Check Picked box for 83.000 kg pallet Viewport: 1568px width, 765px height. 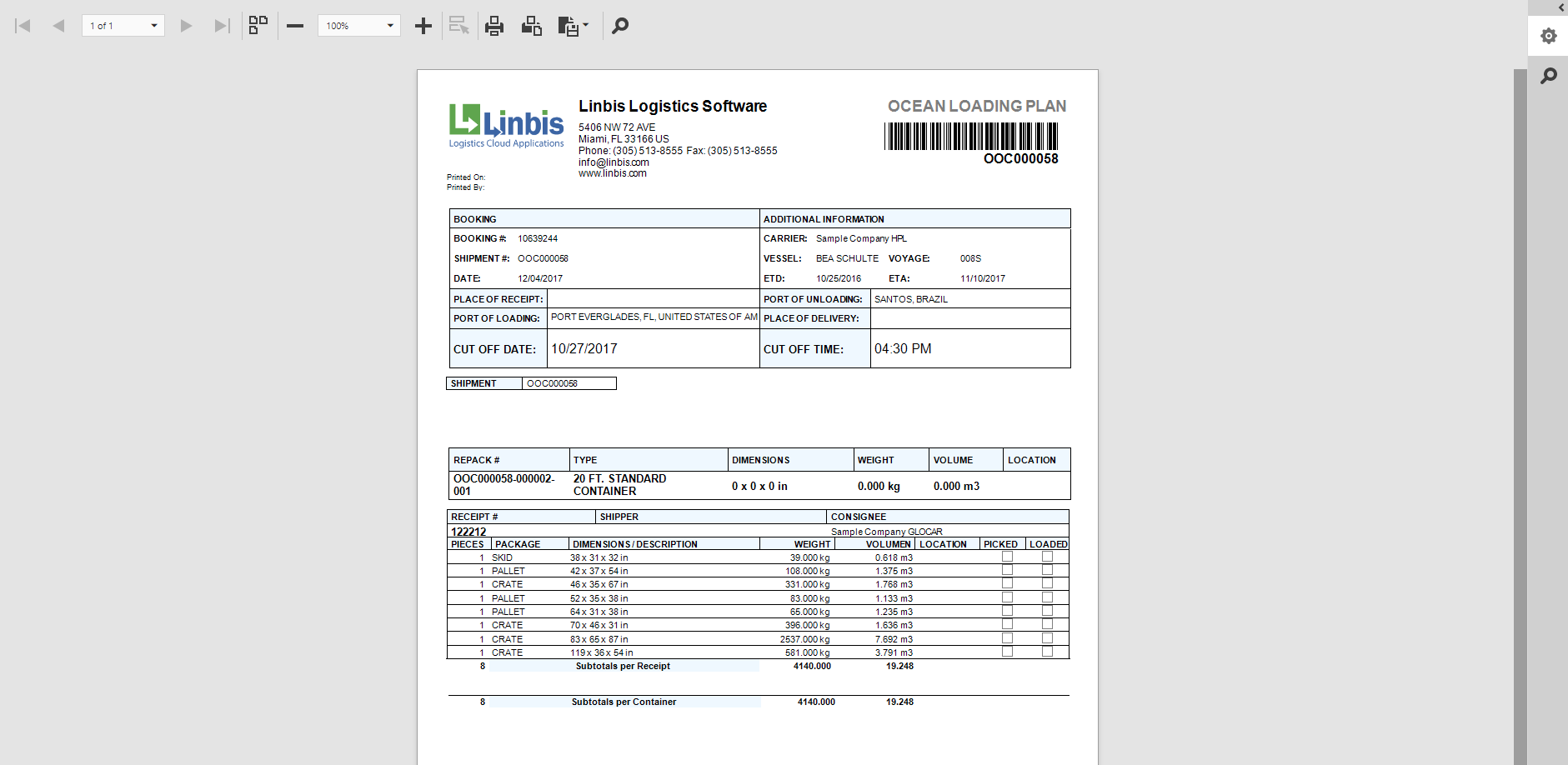[x=1007, y=597]
